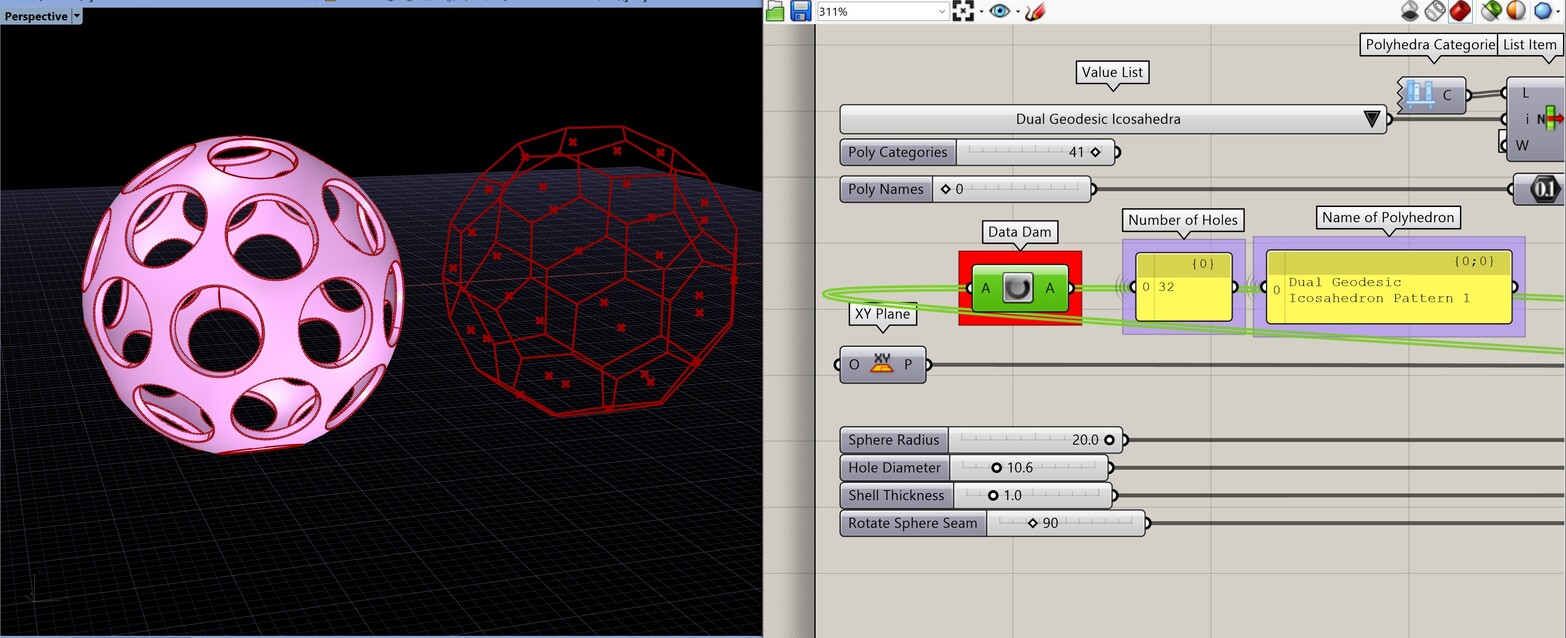Select the Hole Diameter slider label
This screenshot has height=638, width=1566.
(x=894, y=468)
